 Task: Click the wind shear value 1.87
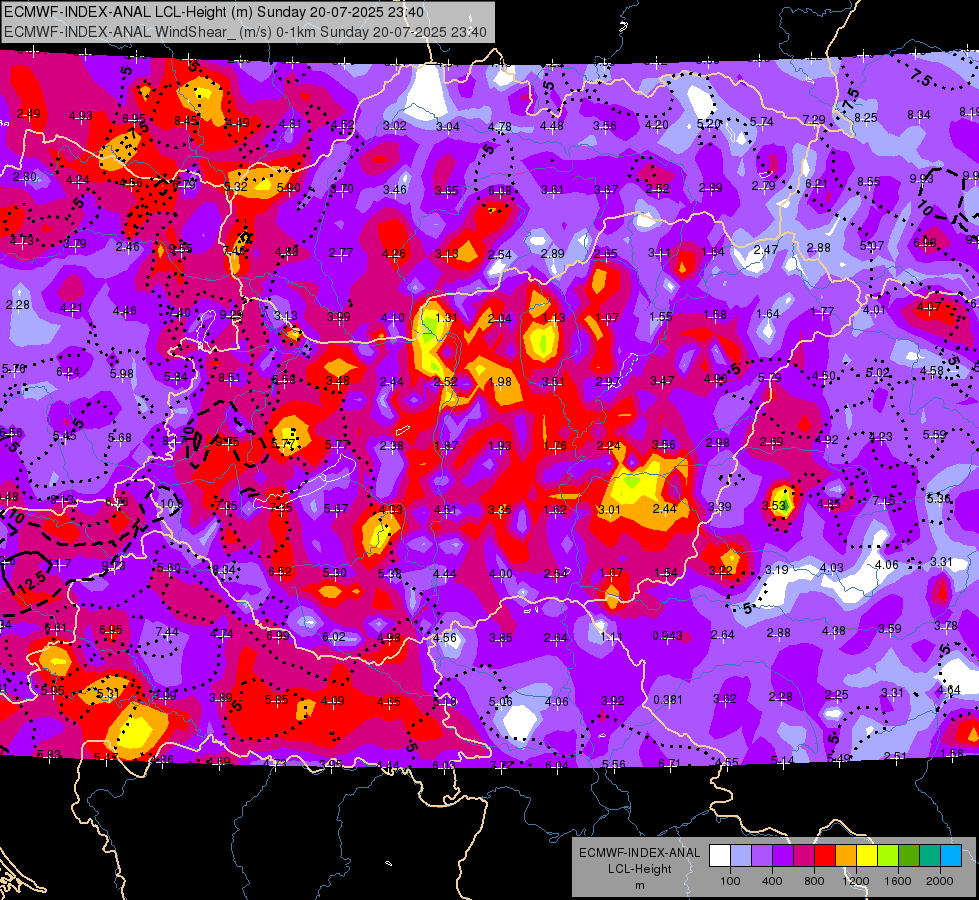[446, 445]
